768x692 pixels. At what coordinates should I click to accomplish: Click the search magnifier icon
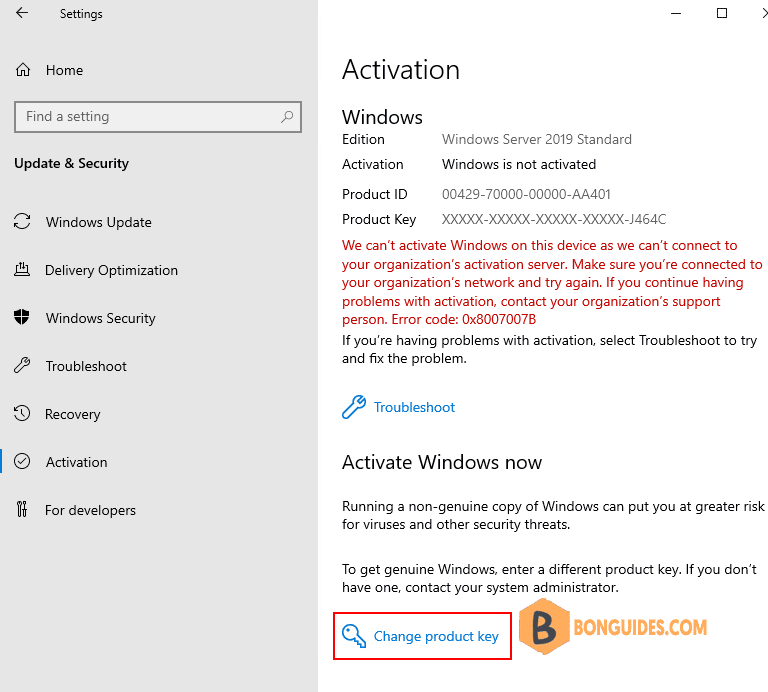pos(287,117)
